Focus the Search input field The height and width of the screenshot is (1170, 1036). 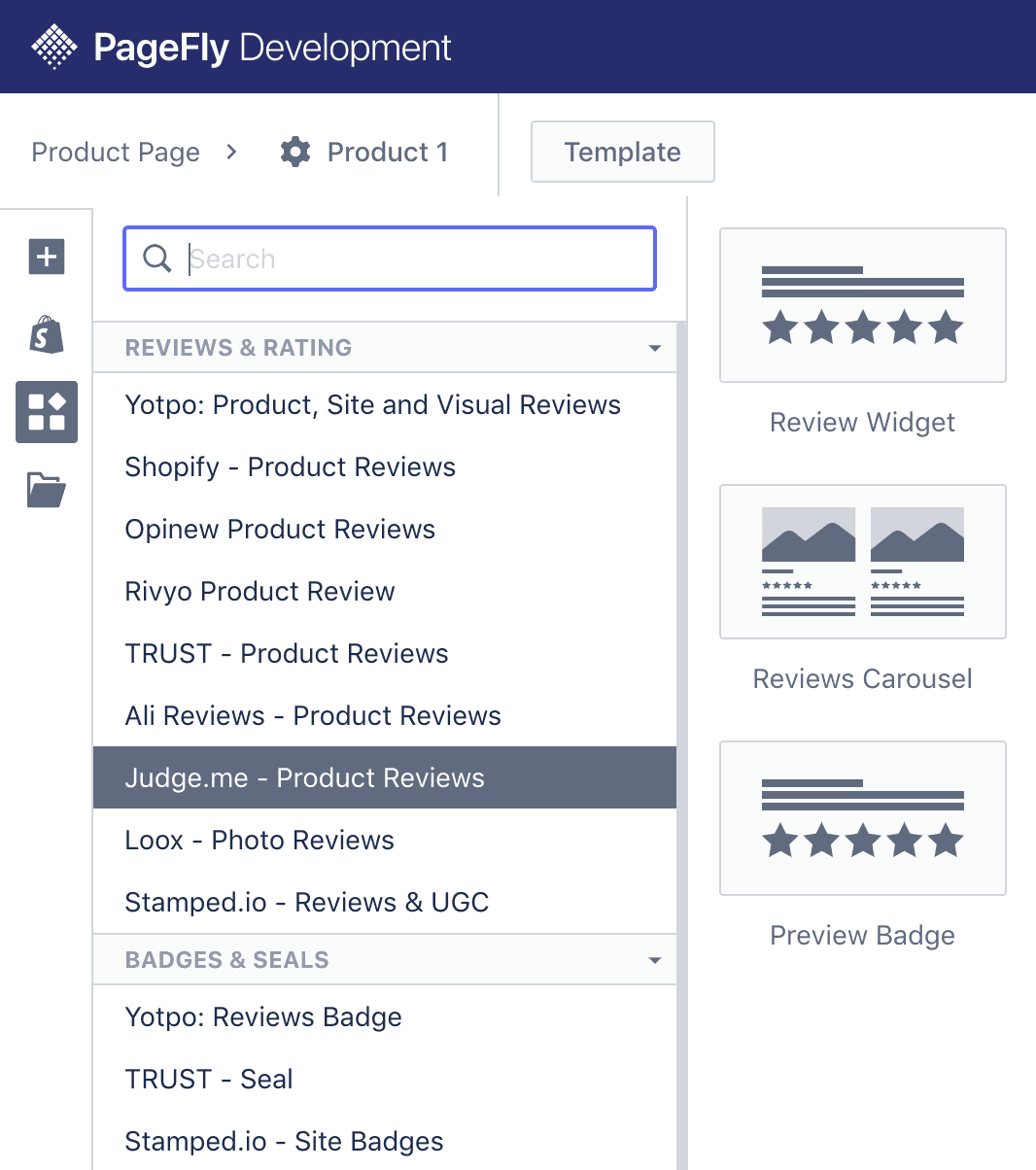click(408, 258)
